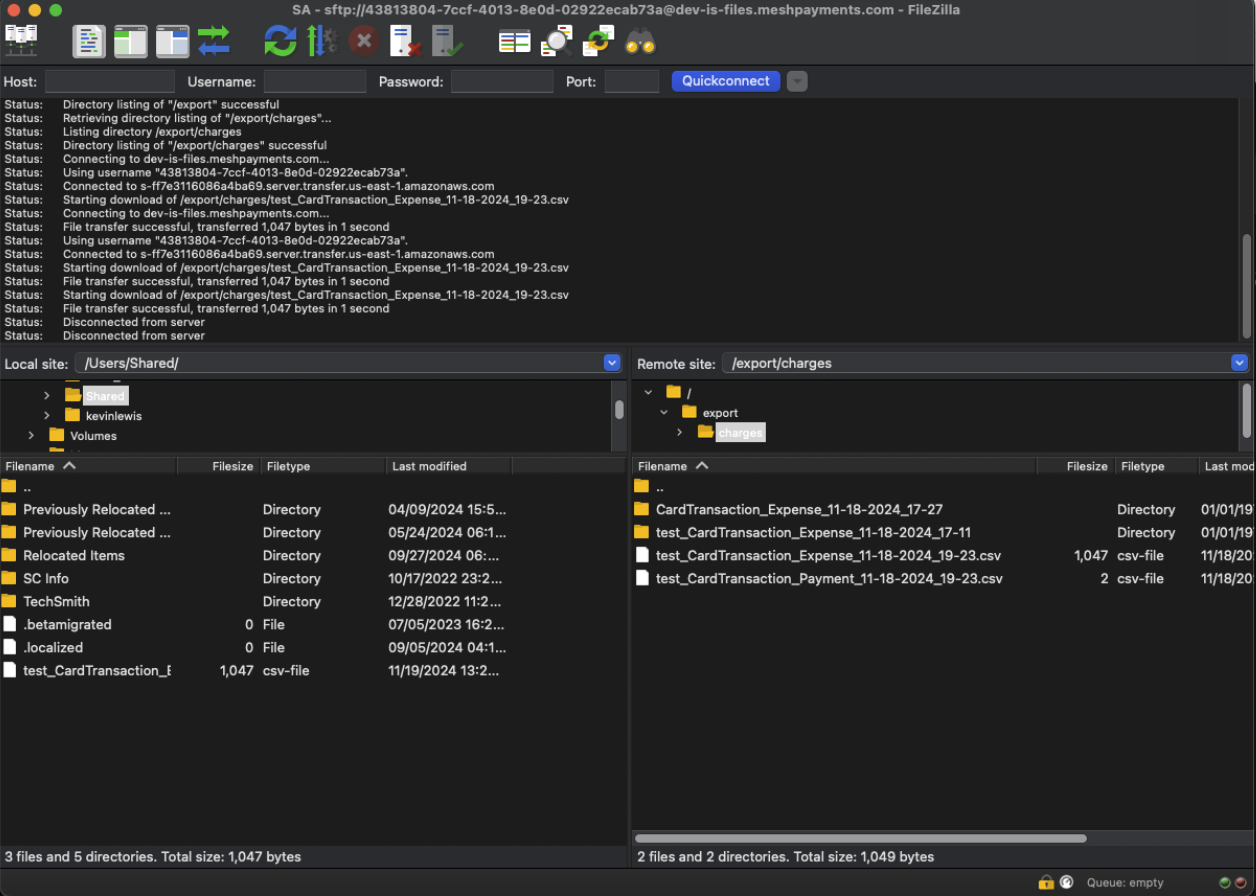Expand the Shared folder in local tree
The height and width of the screenshot is (896, 1256).
pos(47,396)
